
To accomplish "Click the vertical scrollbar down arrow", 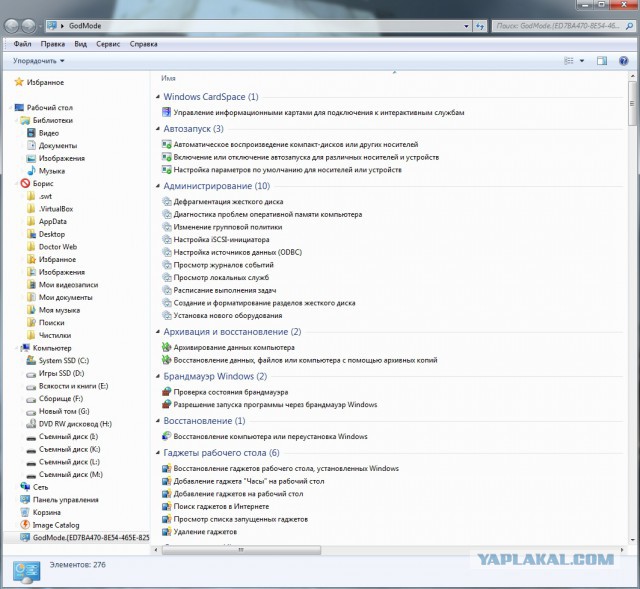I will [632, 540].
